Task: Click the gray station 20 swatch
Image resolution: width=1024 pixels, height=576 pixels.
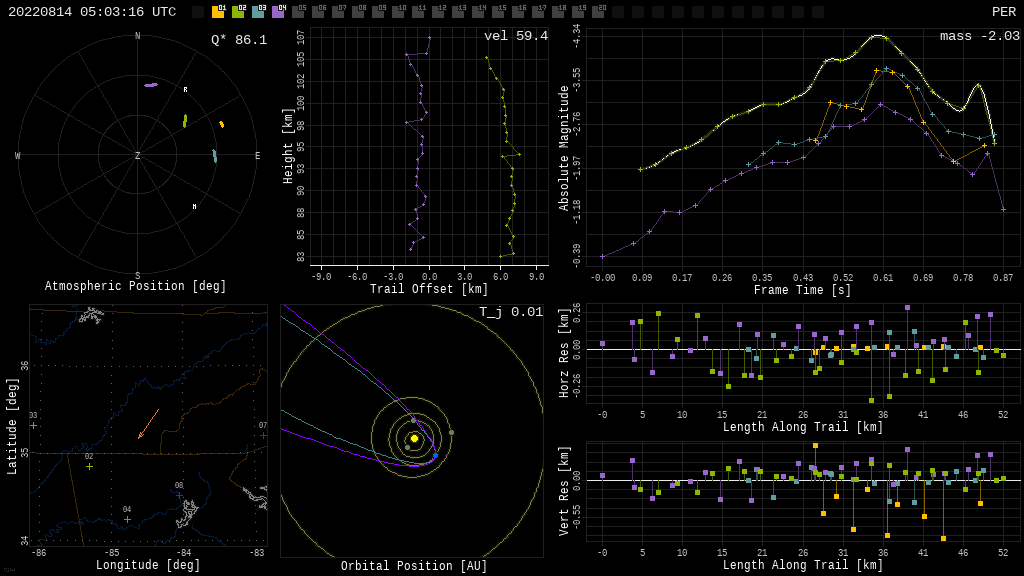Action: [598, 12]
